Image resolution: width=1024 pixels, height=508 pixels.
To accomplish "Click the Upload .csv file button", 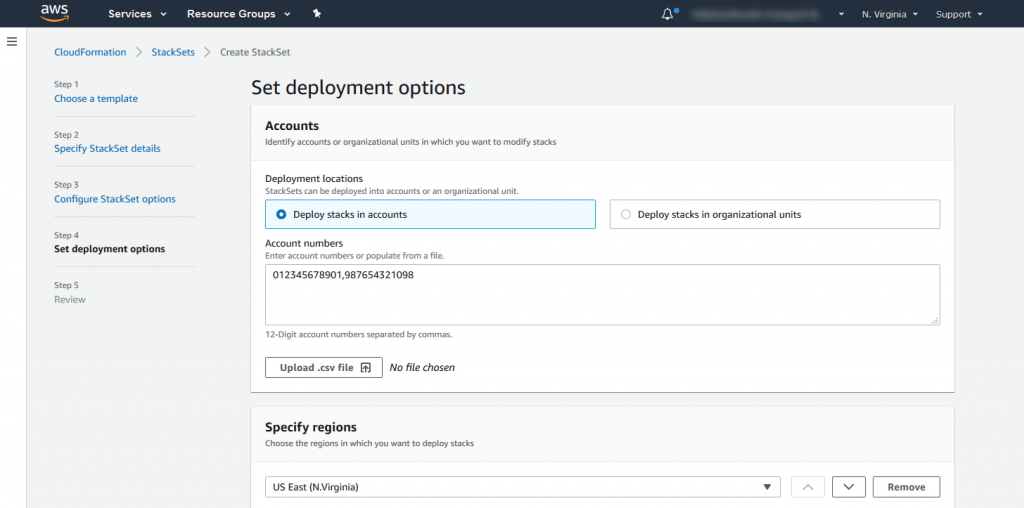I will pyautogui.click(x=323, y=368).
